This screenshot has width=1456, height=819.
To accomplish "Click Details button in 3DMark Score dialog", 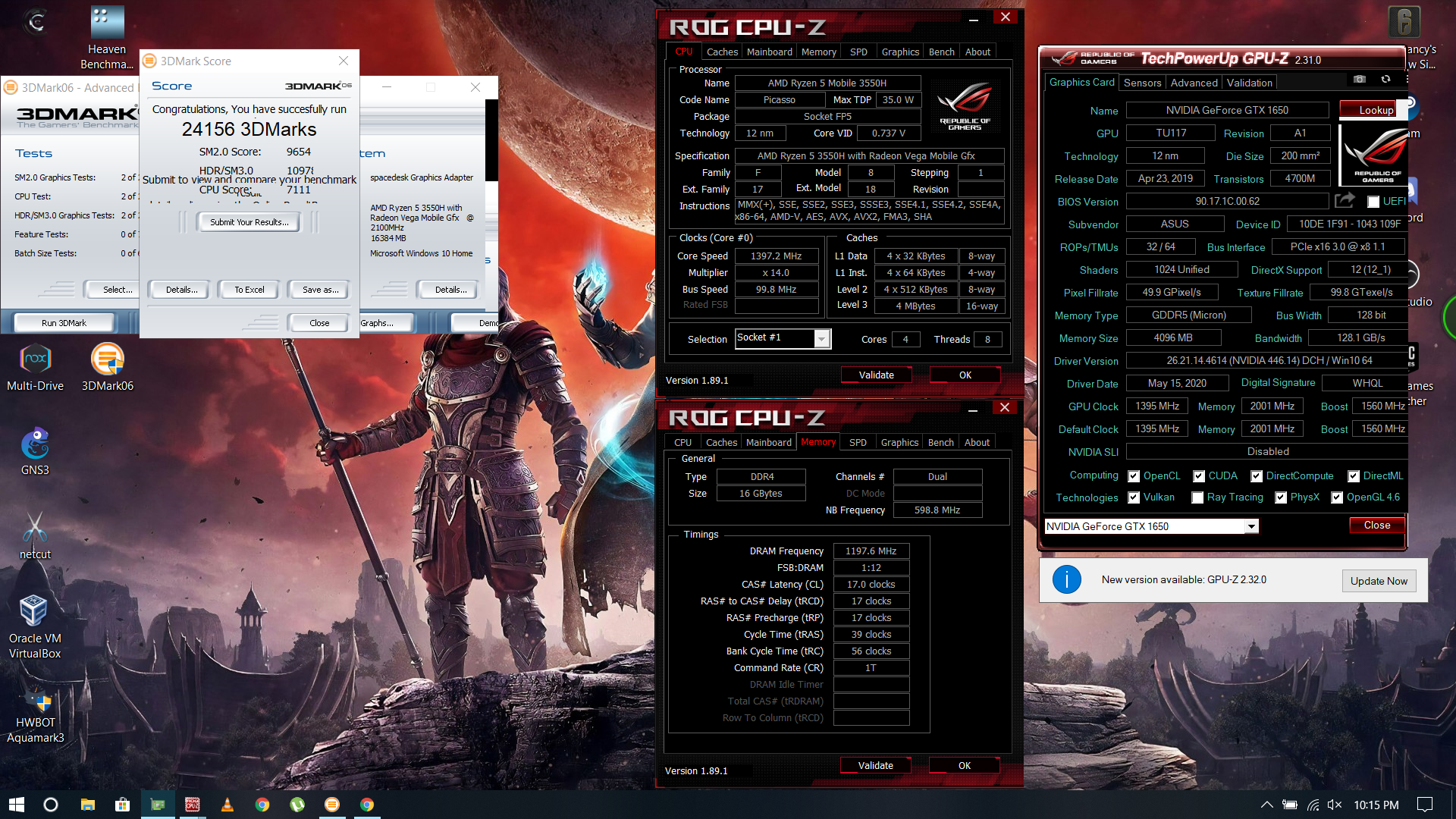I will coord(181,290).
